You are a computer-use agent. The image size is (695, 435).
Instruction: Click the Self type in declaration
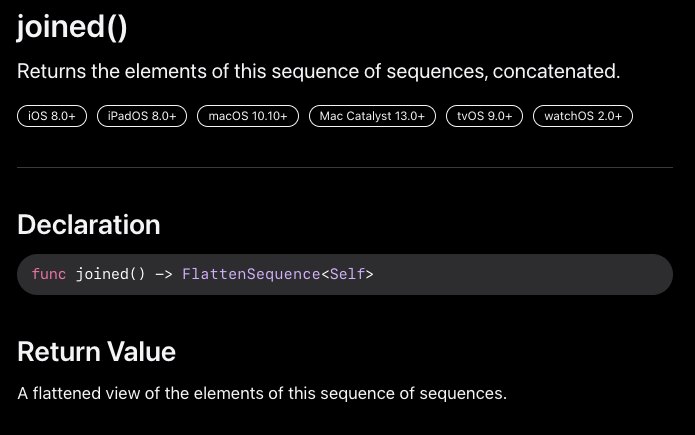tap(347, 274)
